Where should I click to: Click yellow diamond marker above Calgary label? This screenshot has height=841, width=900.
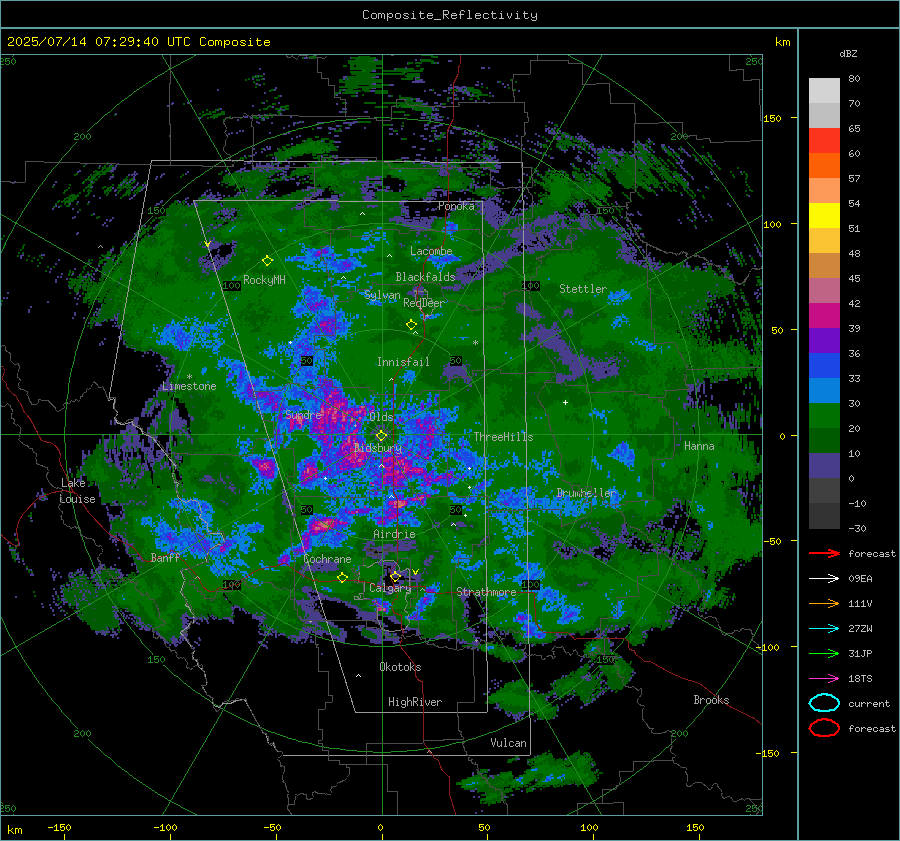click(395, 576)
